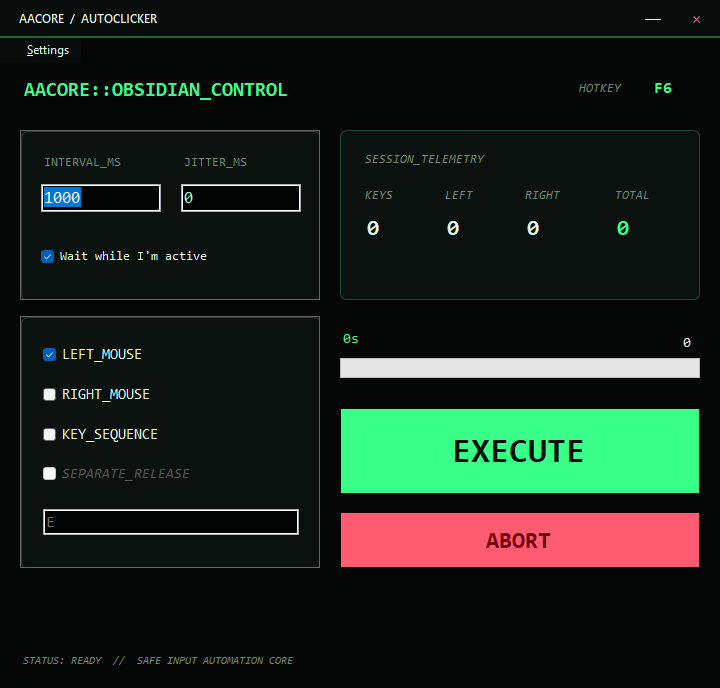The width and height of the screenshot is (720, 688).
Task: Click the 0s elapsed time label
Action: pos(350,339)
